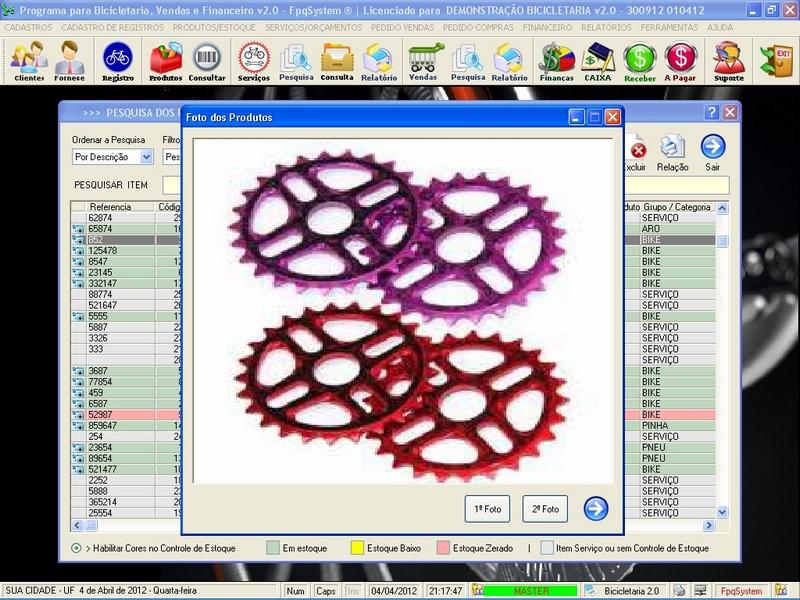Click the Sair blue arrow icon
Image resolution: width=800 pixels, height=600 pixels.
[x=713, y=153]
